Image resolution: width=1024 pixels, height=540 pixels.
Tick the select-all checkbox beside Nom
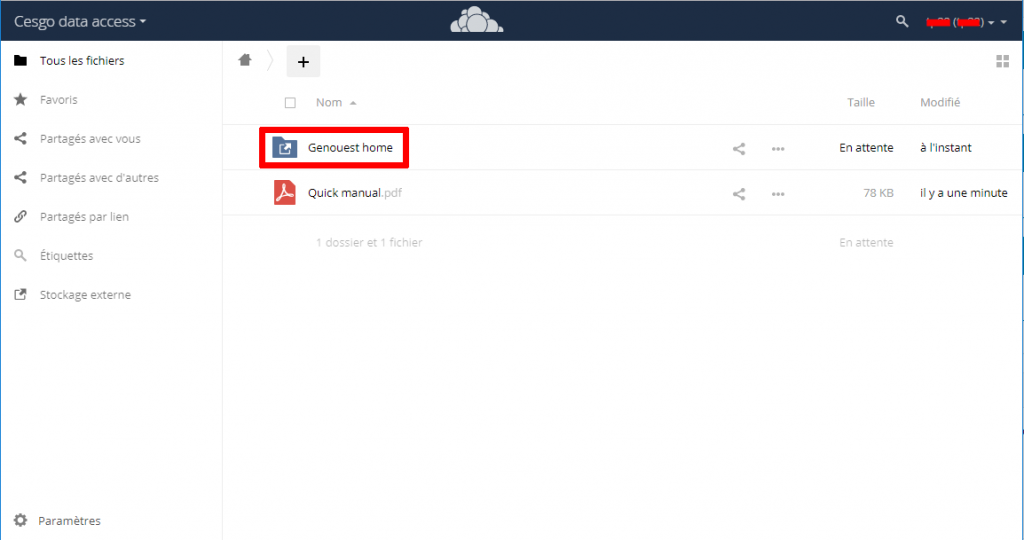(290, 103)
